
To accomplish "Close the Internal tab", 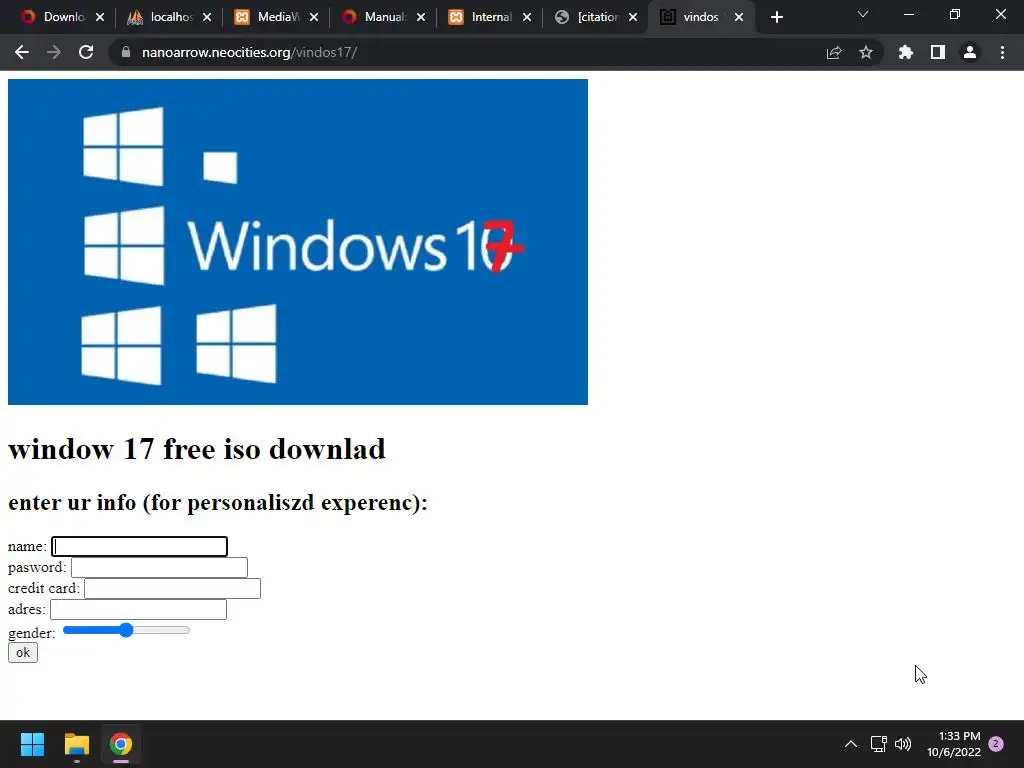I will 527,17.
